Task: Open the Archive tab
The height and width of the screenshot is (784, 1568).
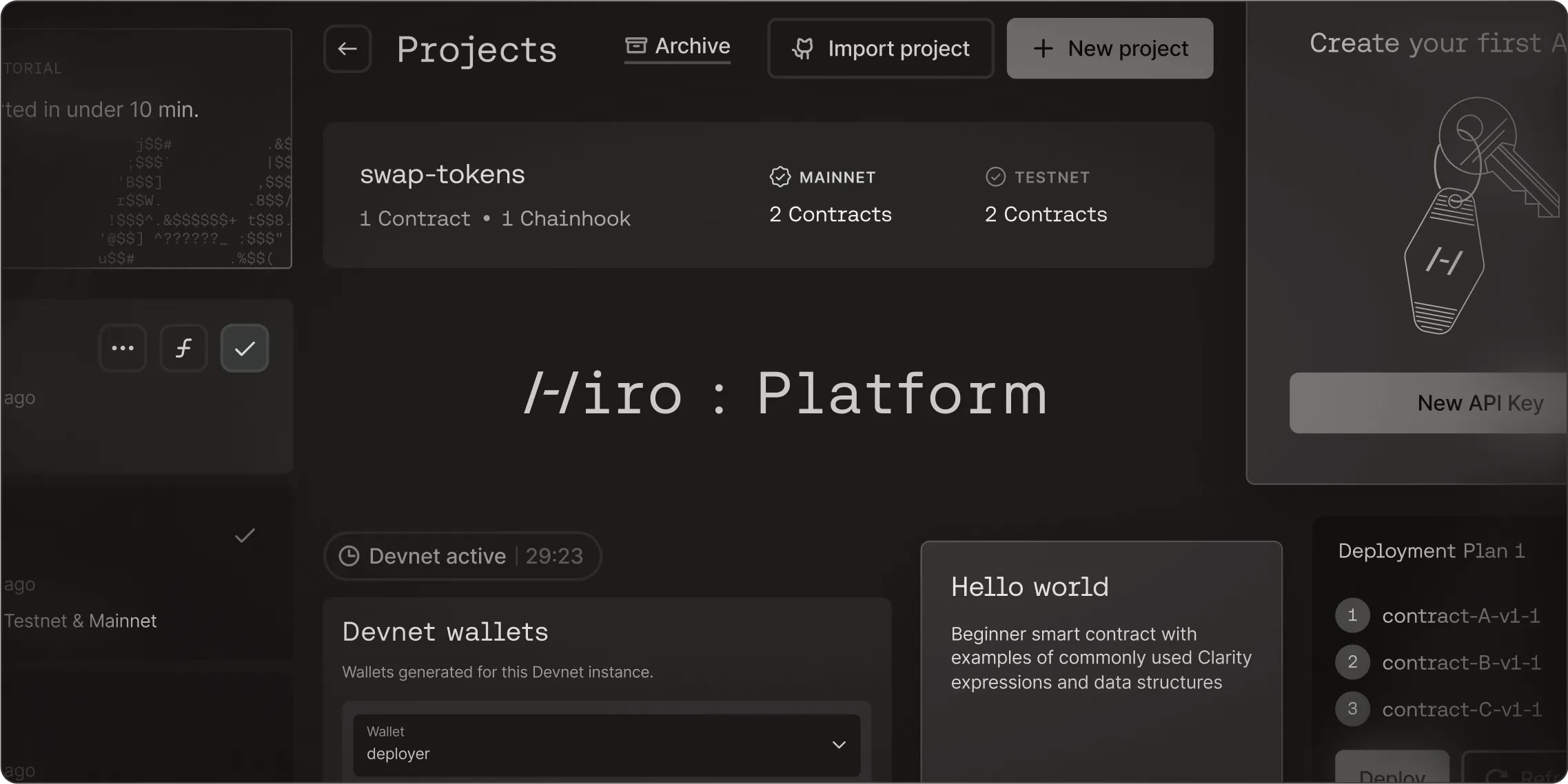Action: click(692, 46)
